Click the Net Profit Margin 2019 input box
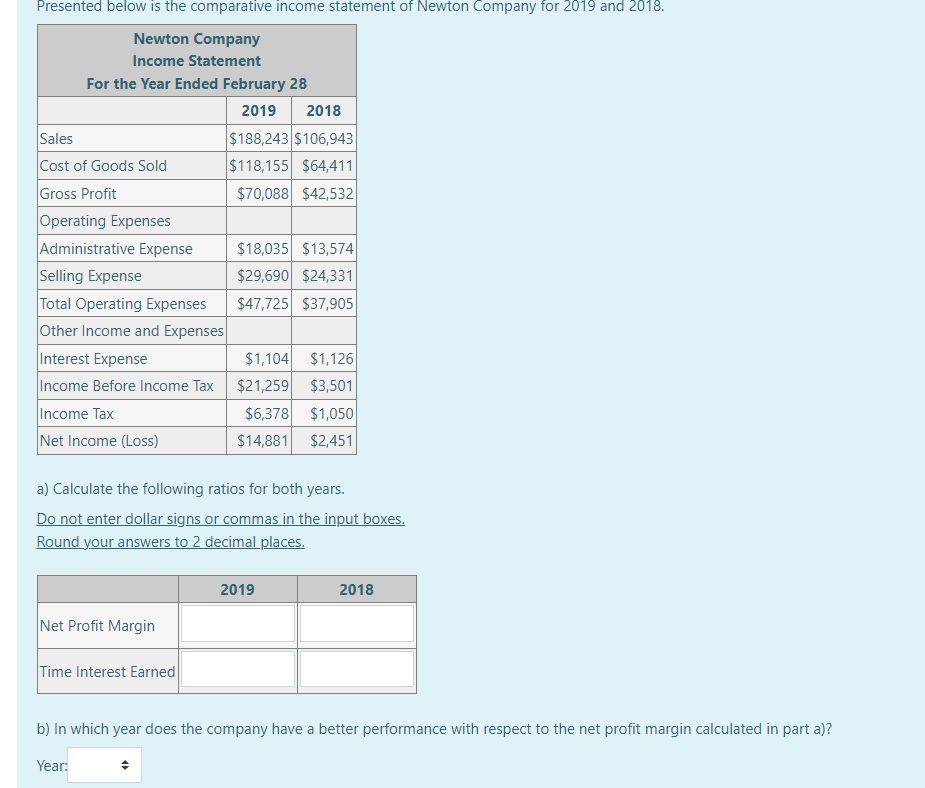Image resolution: width=925 pixels, height=788 pixels. [x=237, y=622]
